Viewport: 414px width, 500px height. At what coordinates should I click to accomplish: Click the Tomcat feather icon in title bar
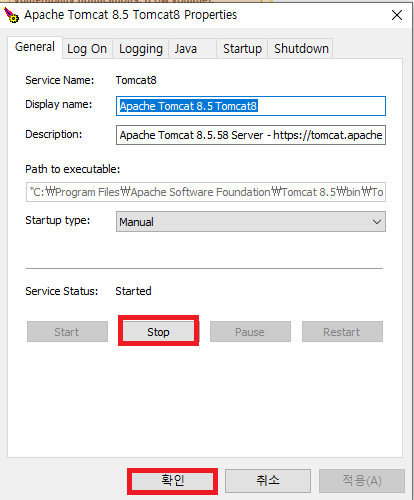(11, 15)
